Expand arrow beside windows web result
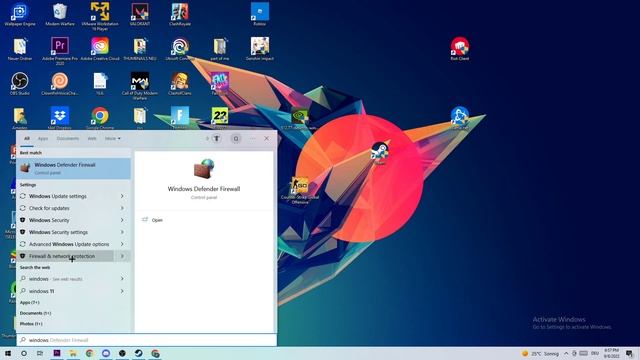Image resolution: width=640 pixels, height=360 pixels. click(122, 279)
